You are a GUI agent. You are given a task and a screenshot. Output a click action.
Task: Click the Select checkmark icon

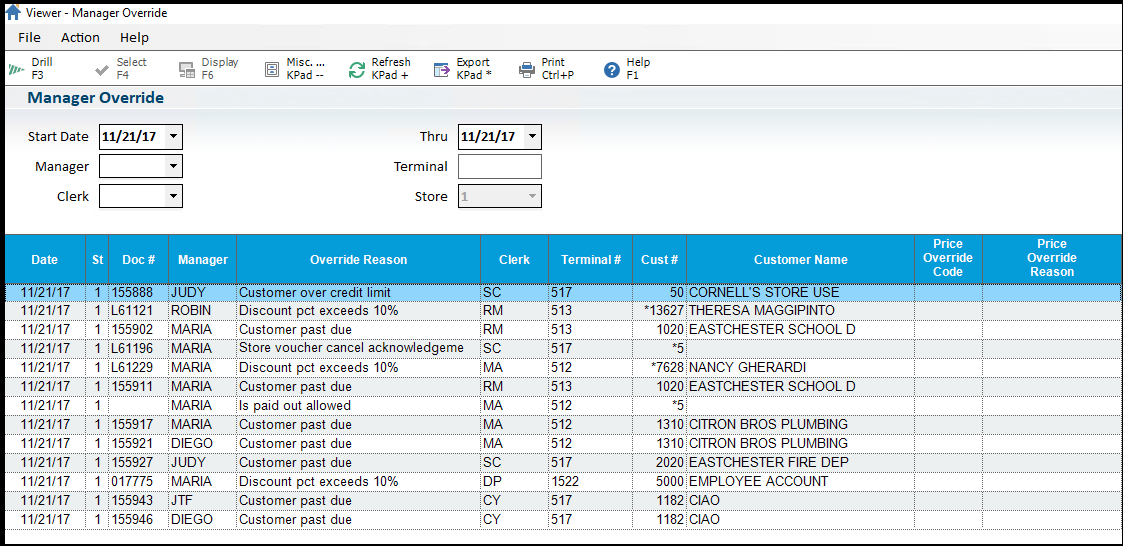pos(101,69)
